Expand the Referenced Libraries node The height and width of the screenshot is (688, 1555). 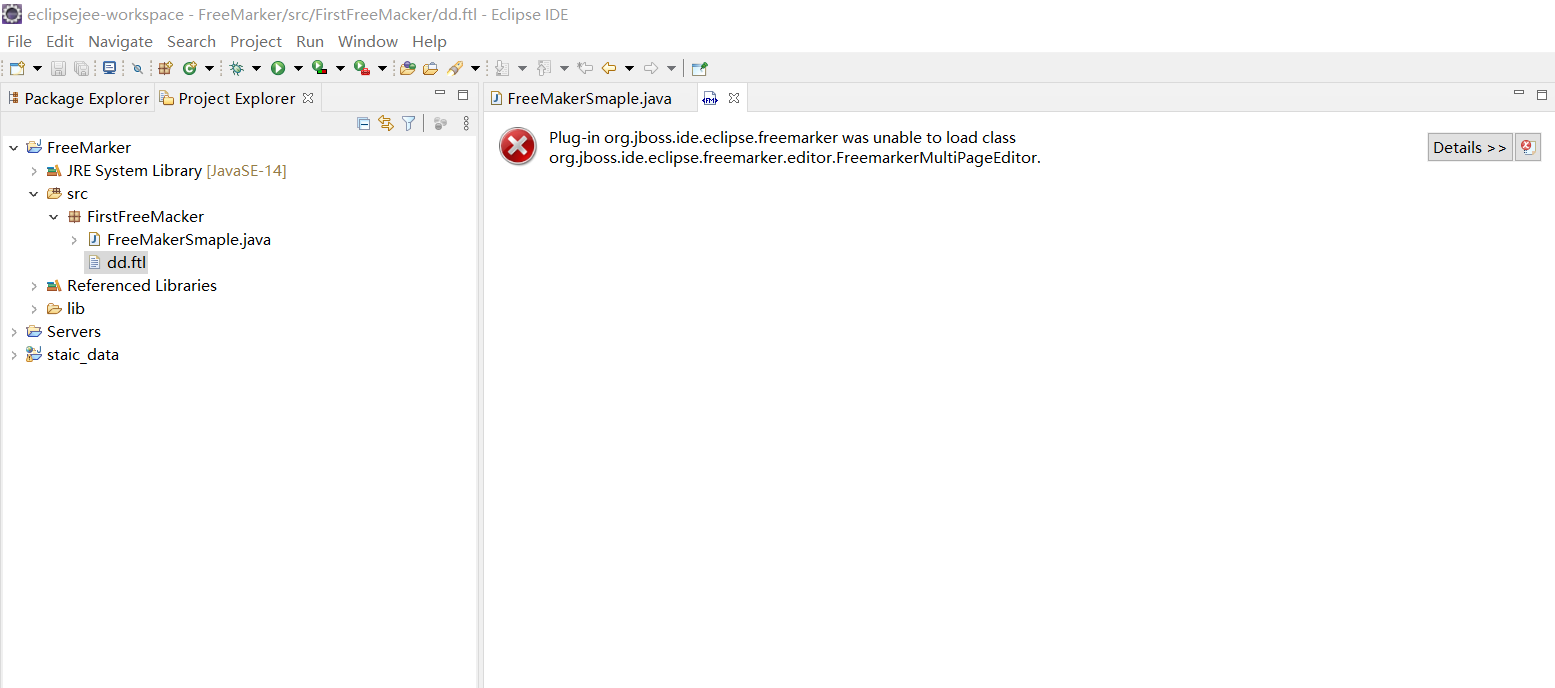click(33, 286)
